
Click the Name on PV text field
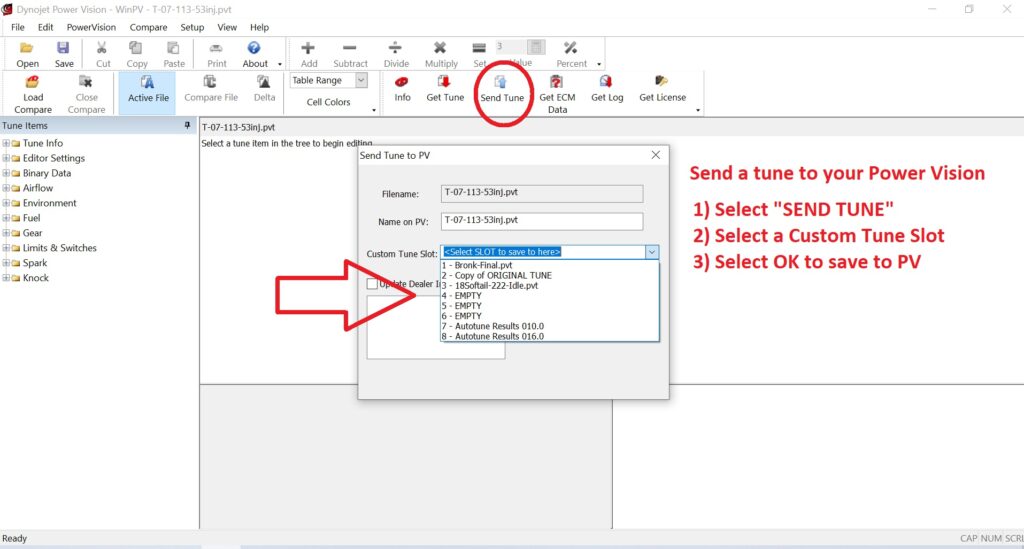tap(541, 222)
